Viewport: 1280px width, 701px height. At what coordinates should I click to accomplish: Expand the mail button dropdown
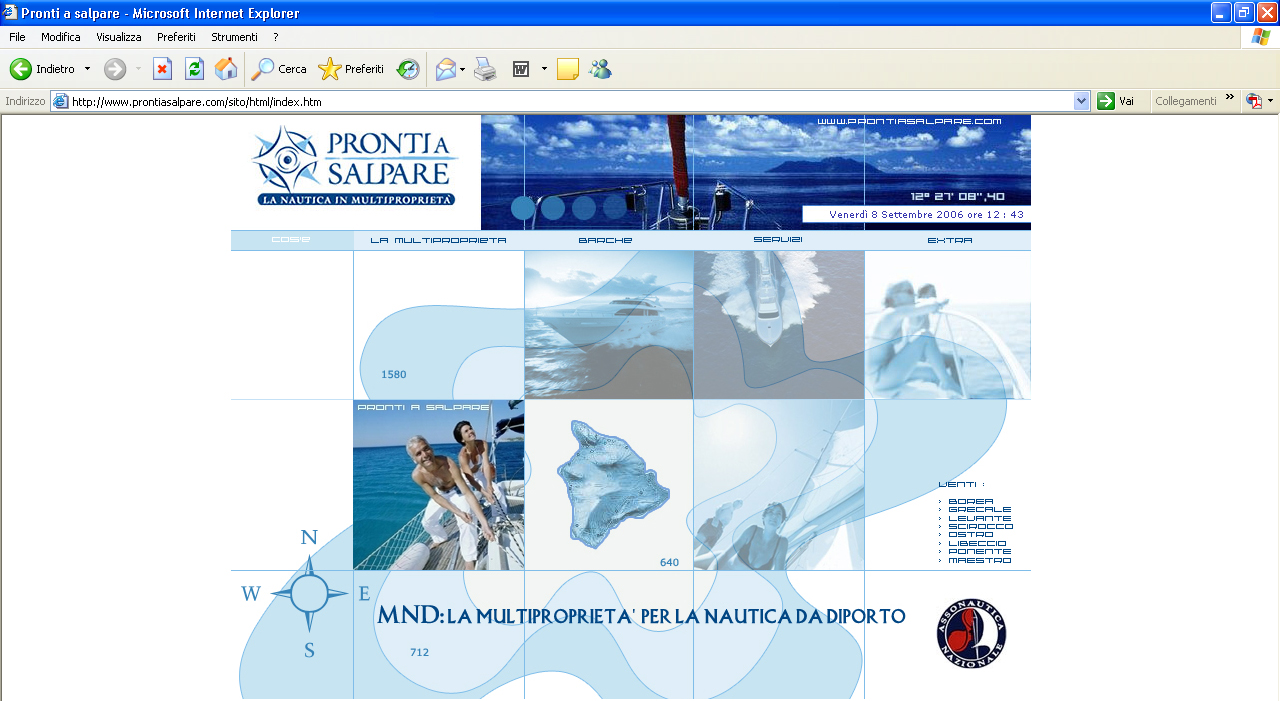point(463,69)
